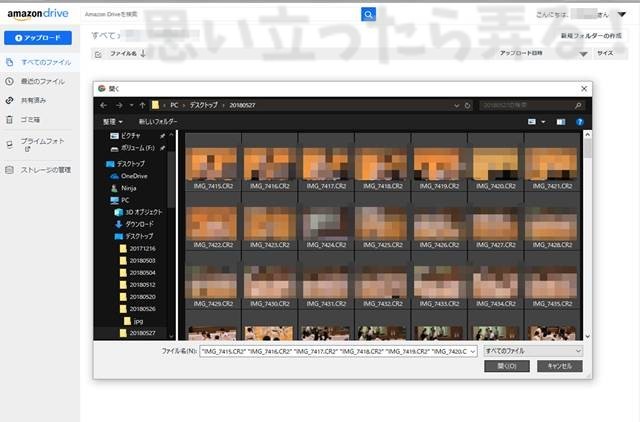Close the file open dialog

[584, 89]
